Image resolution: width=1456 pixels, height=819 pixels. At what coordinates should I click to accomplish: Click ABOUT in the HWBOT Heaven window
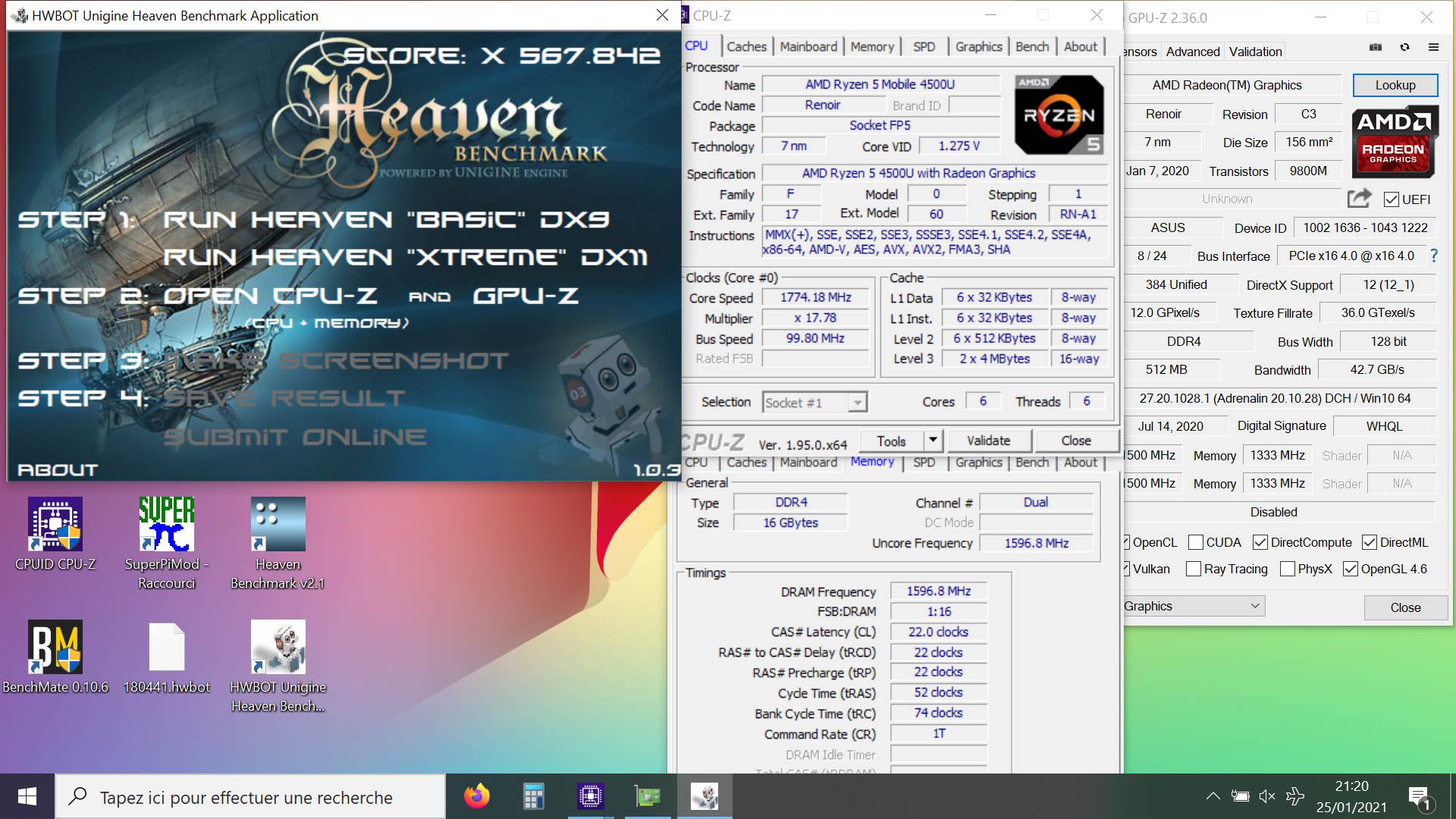(58, 470)
